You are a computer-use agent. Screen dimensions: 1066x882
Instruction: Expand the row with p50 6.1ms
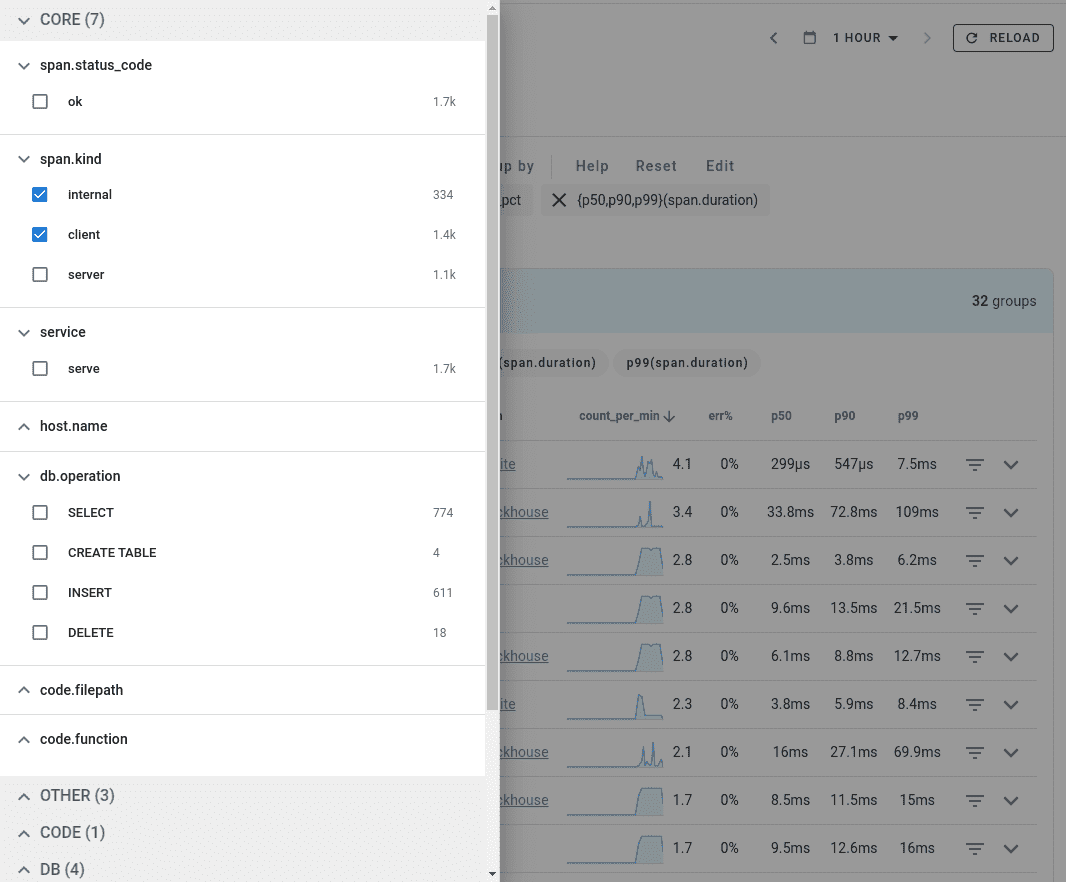(x=1011, y=657)
